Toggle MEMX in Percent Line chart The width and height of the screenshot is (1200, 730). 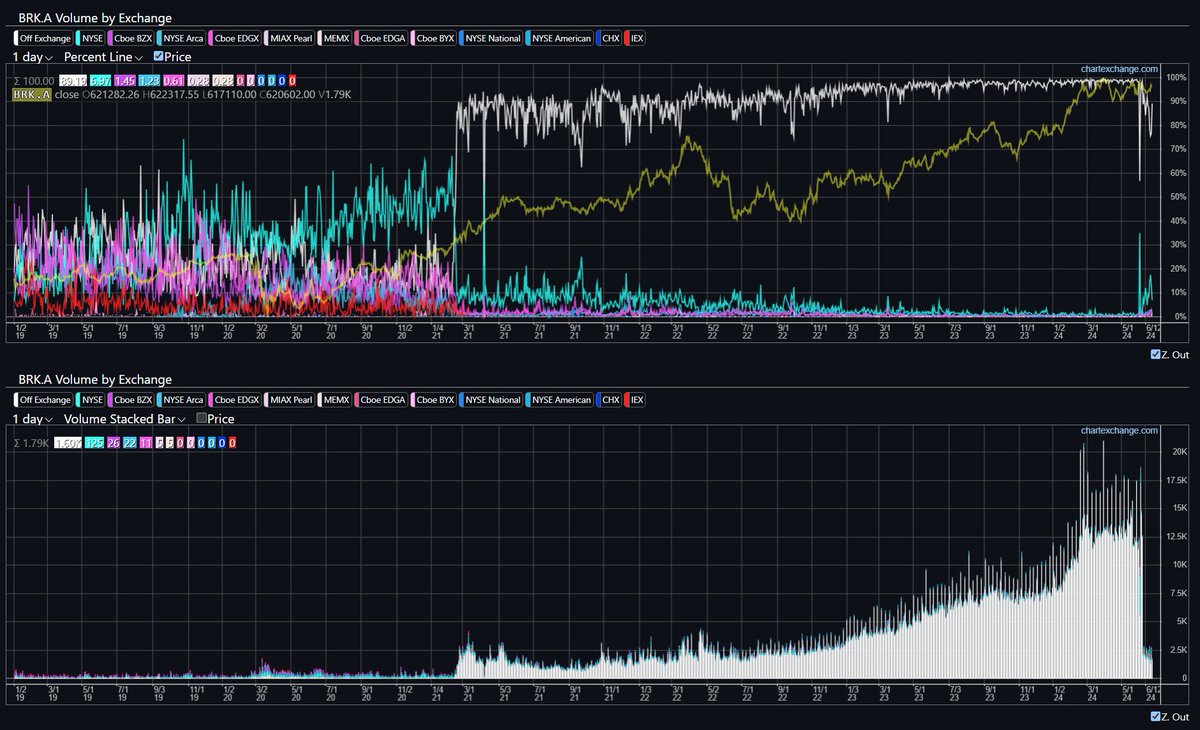point(336,38)
